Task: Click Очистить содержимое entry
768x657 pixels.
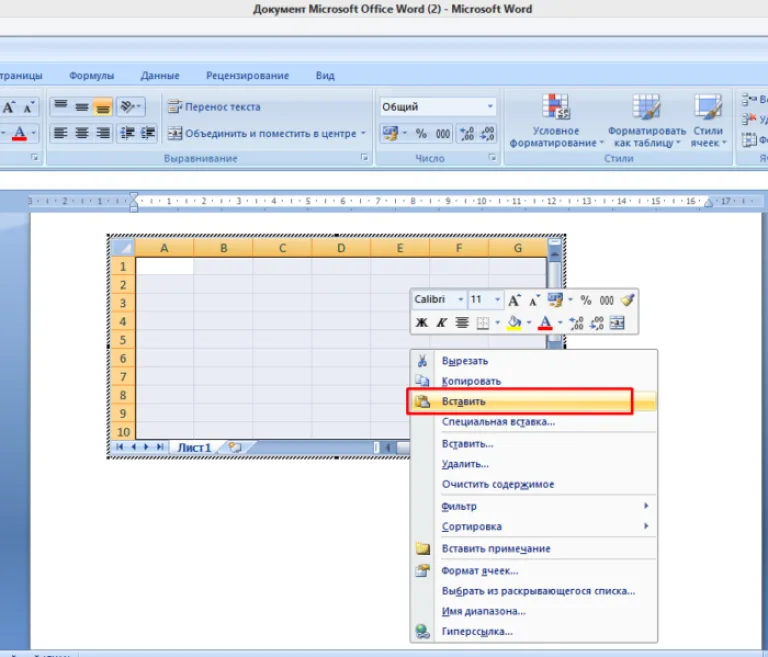Action: [x=533, y=484]
